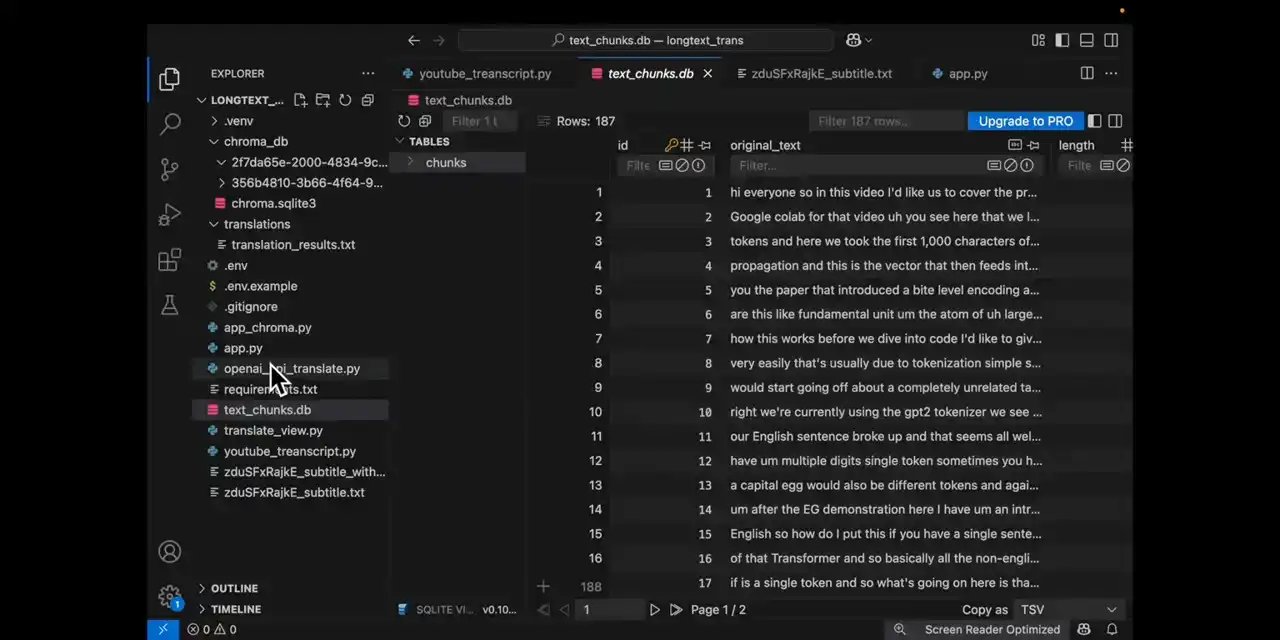1280x640 pixels.
Task: Open the Testing flask icon
Action: pyautogui.click(x=170, y=305)
